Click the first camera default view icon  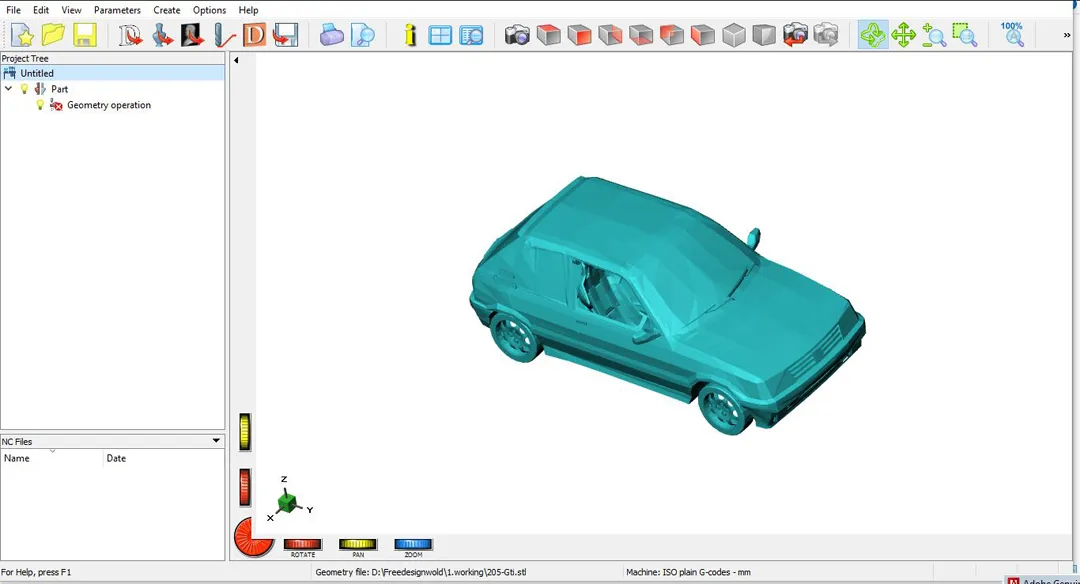pyautogui.click(x=517, y=34)
